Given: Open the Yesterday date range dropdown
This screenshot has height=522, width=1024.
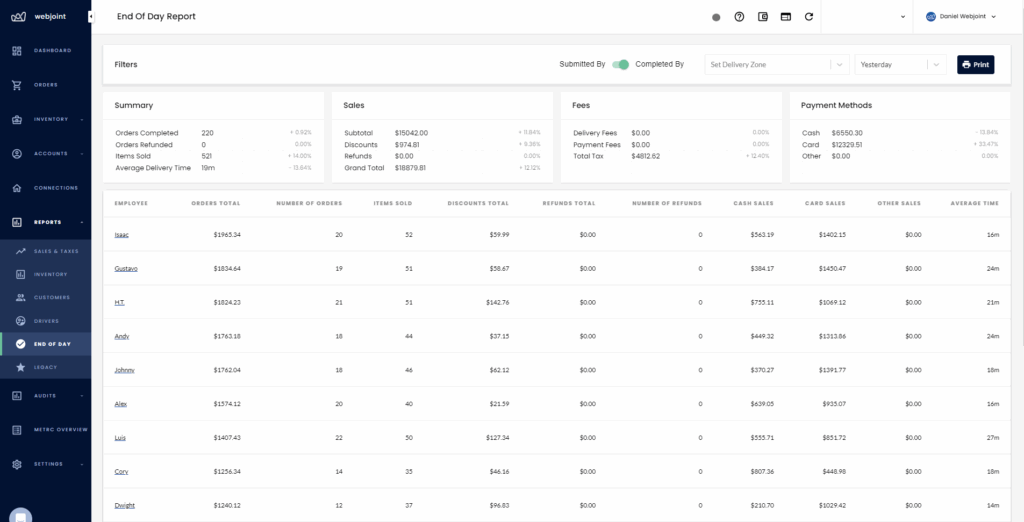Looking at the screenshot, I should point(899,64).
